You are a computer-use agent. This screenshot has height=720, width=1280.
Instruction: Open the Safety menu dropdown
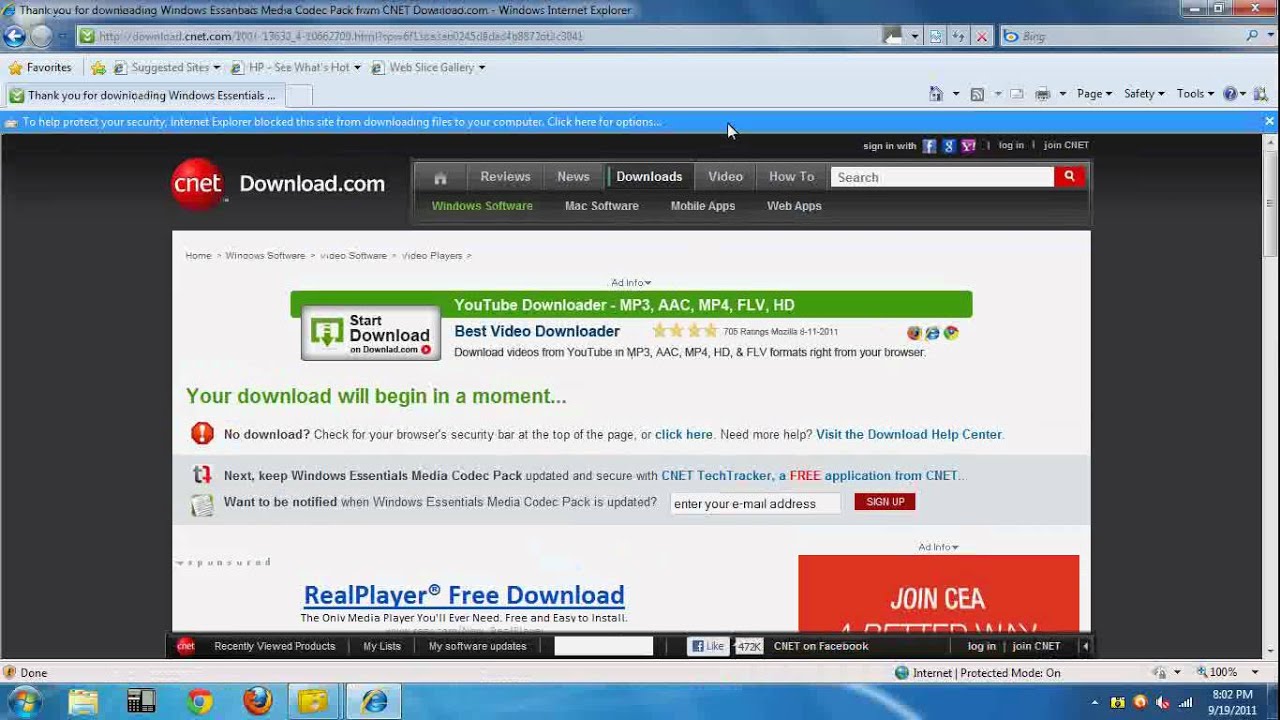[x=1144, y=94]
